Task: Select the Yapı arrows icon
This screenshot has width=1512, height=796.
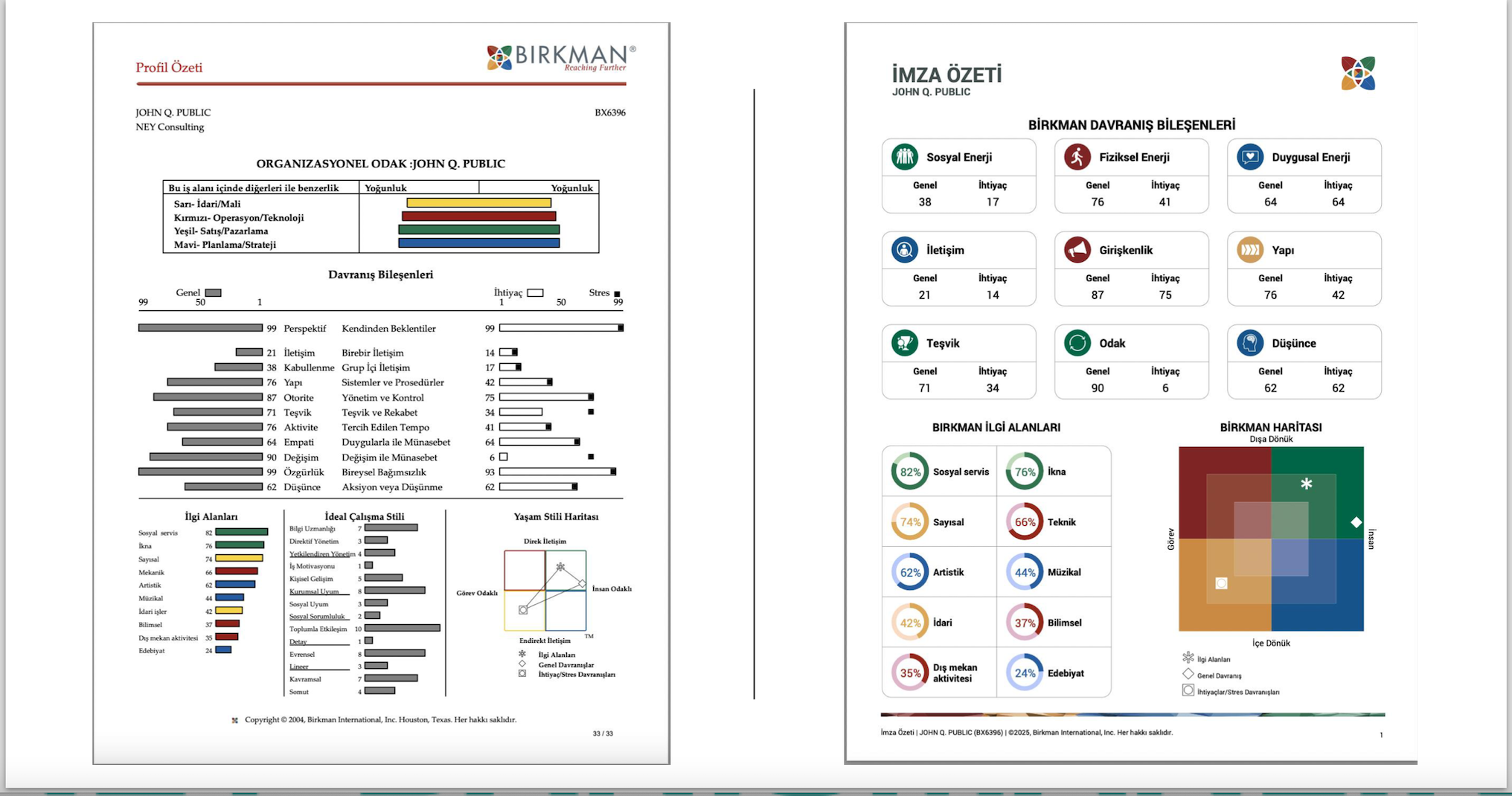Action: (1249, 250)
